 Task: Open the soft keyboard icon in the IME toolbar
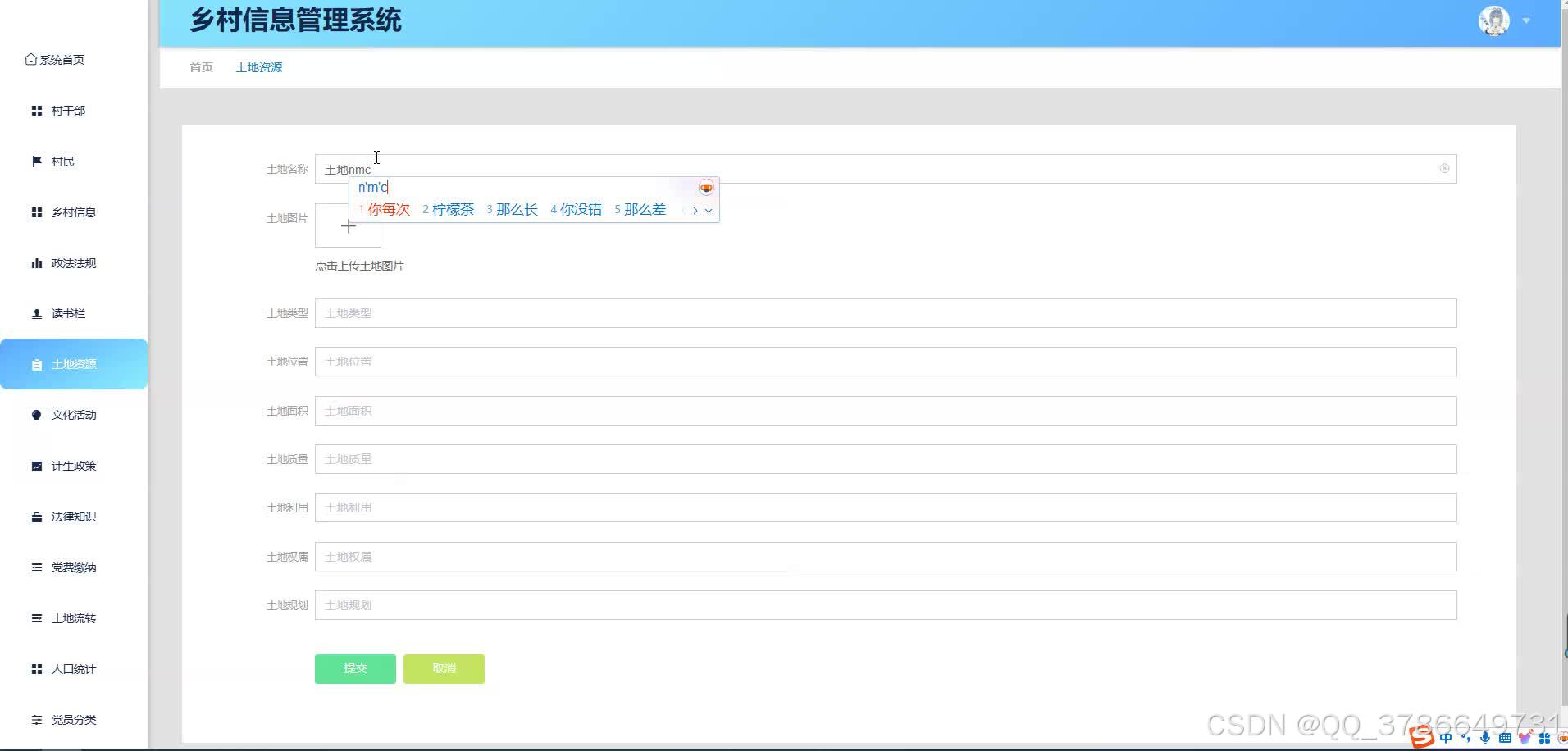pos(1505,738)
